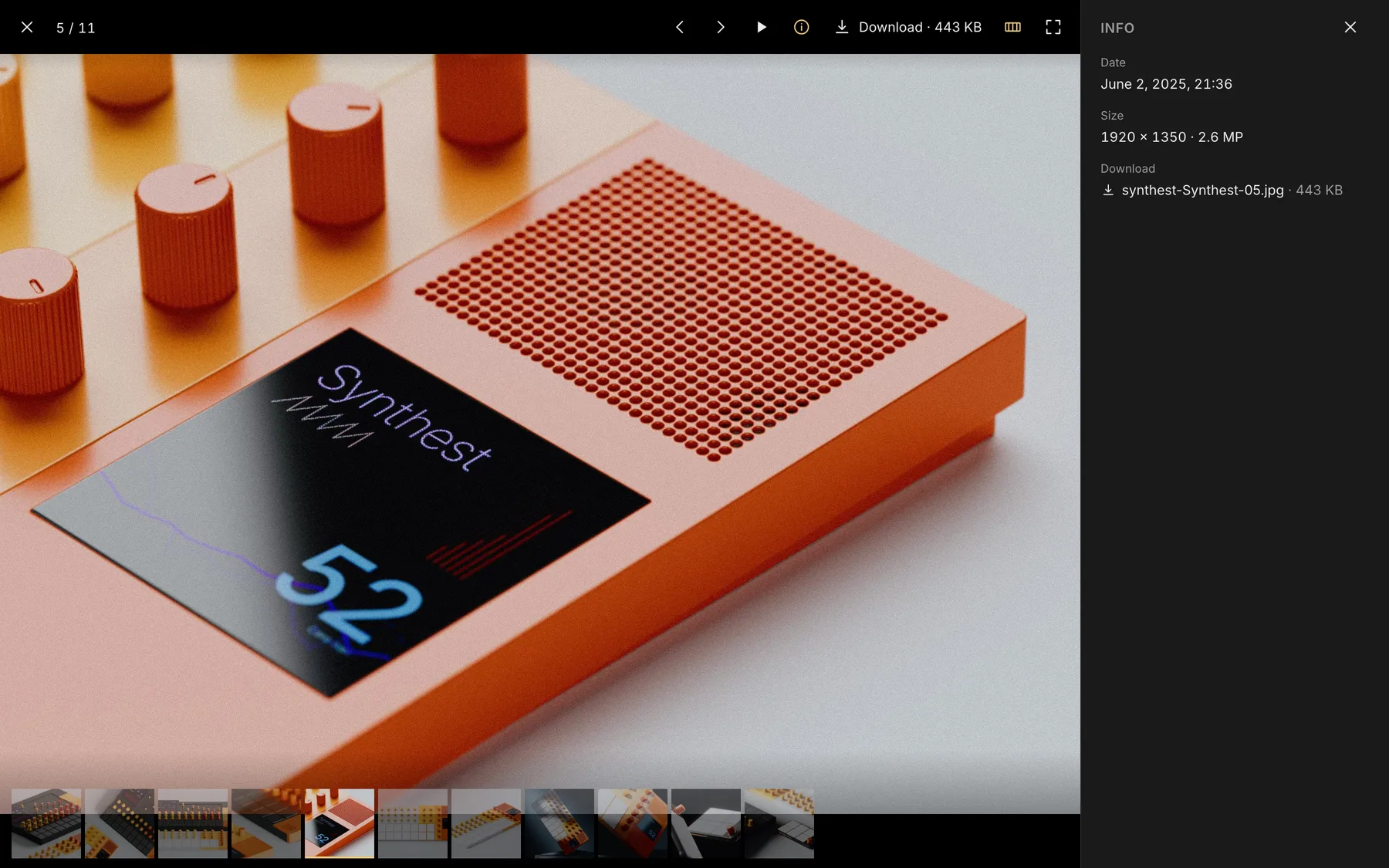Go to the previous image
Viewport: 1389px width, 868px height.
[x=680, y=27]
